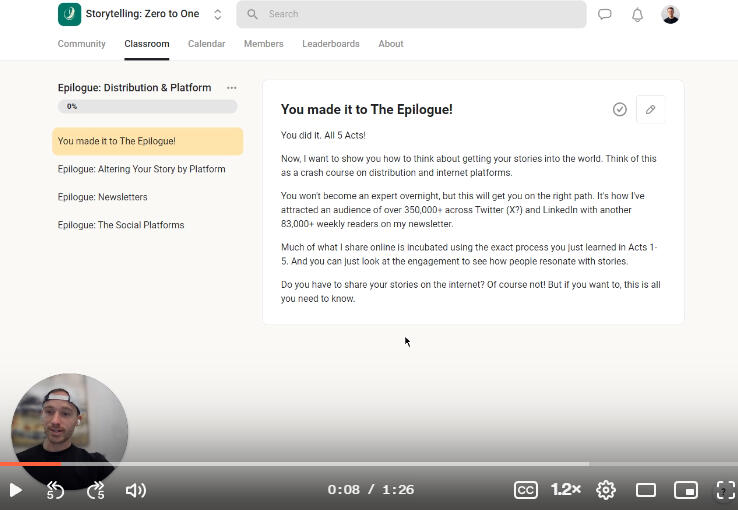Toggle closed captions CC button

click(525, 489)
